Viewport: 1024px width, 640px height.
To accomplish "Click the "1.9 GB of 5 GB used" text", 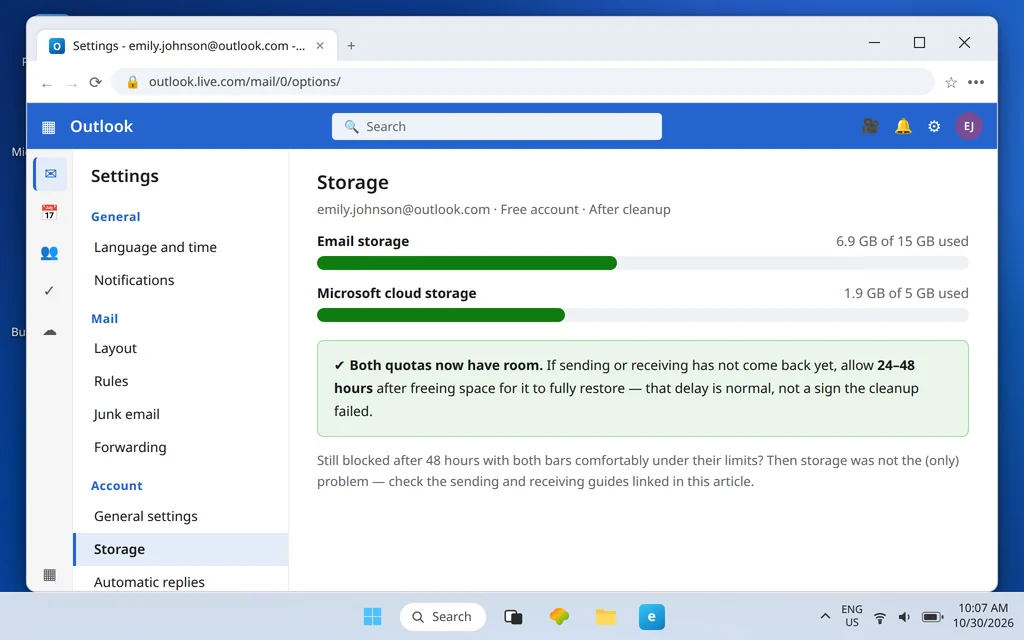I will (x=906, y=293).
